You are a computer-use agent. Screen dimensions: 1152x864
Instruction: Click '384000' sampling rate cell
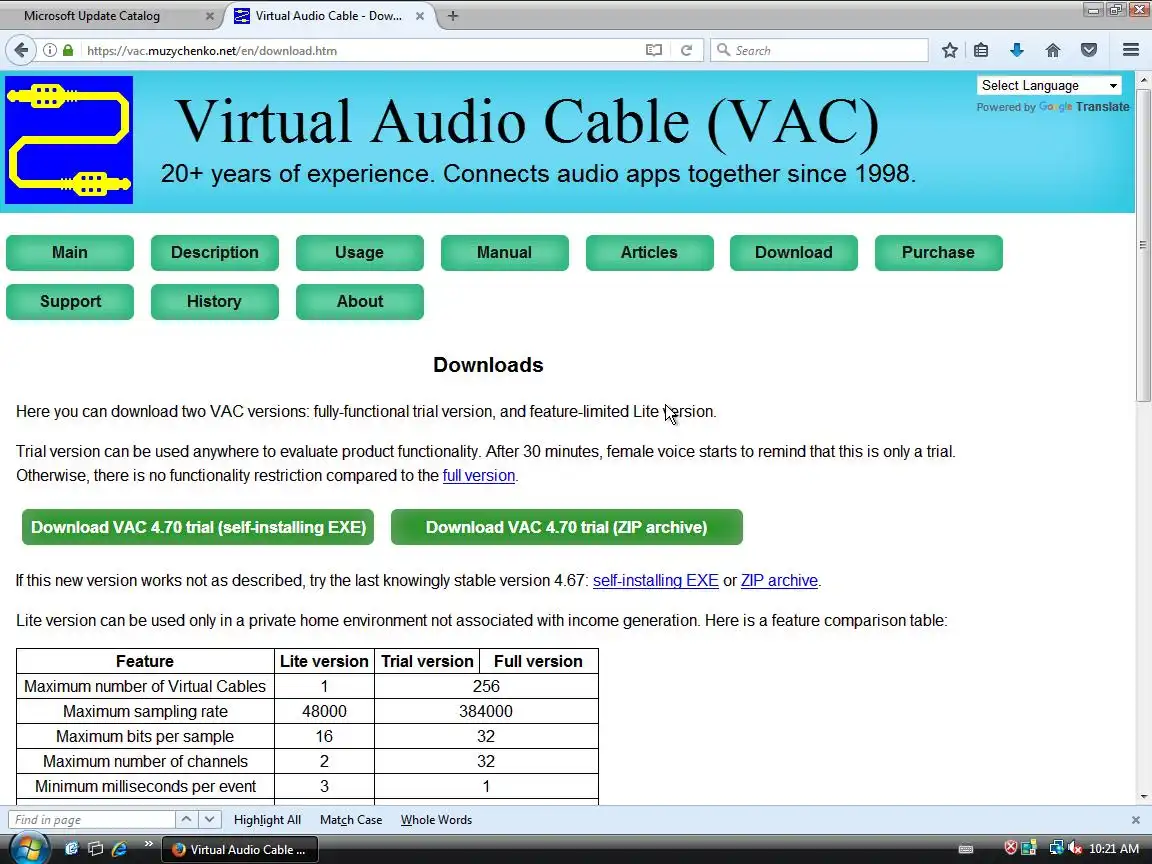pos(486,711)
